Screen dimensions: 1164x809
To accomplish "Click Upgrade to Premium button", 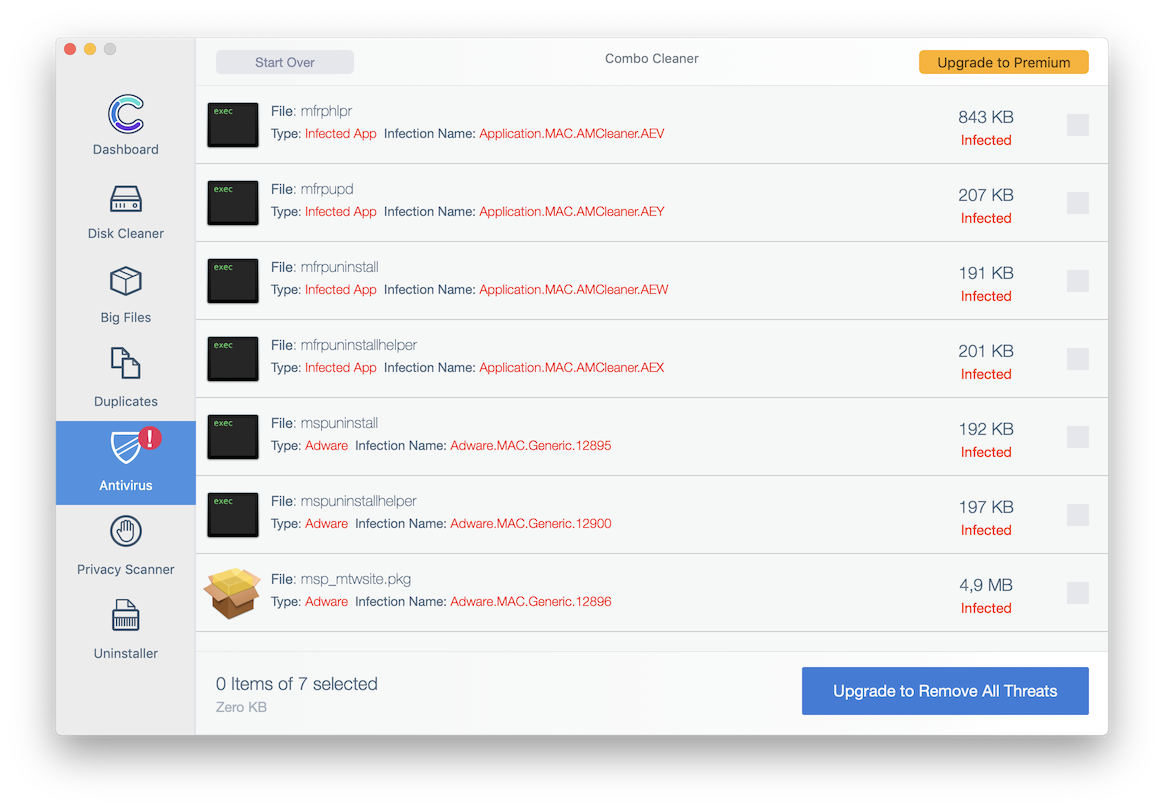I will tap(1003, 62).
